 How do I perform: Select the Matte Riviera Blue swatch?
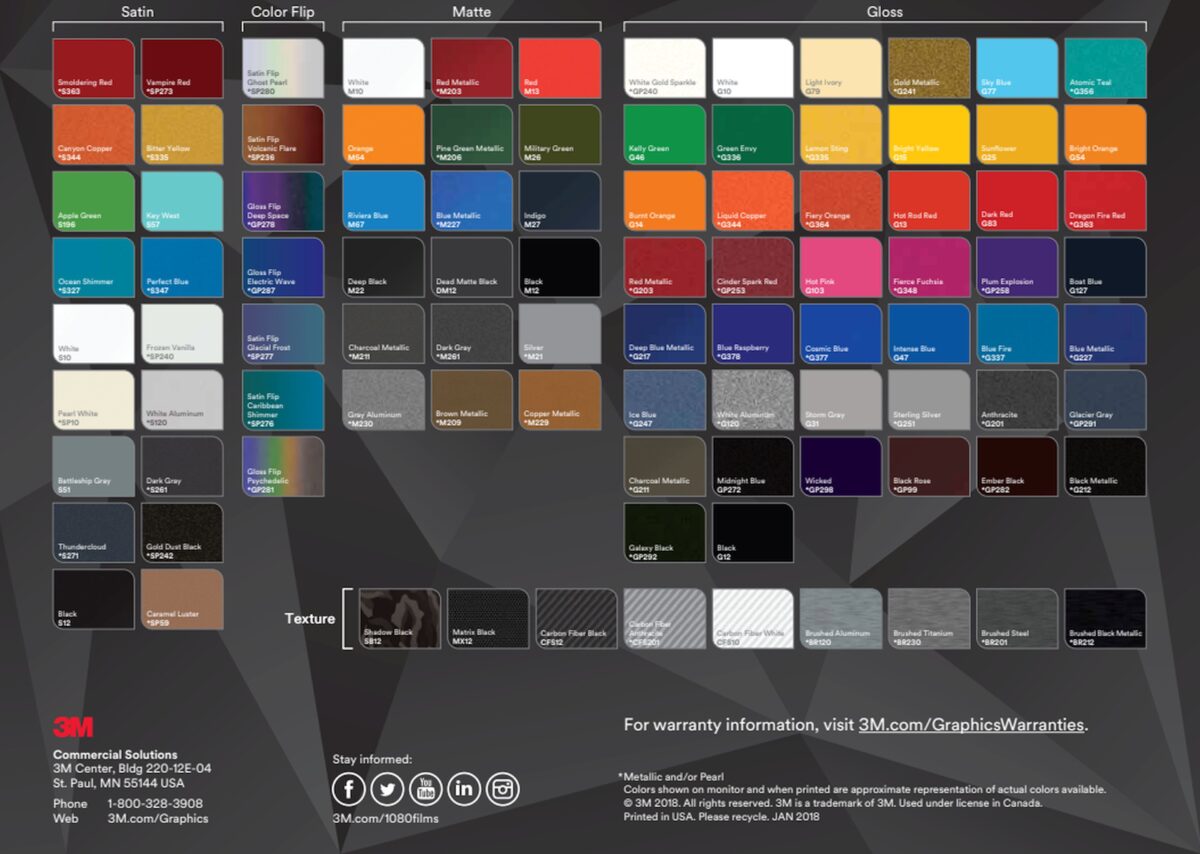point(383,201)
